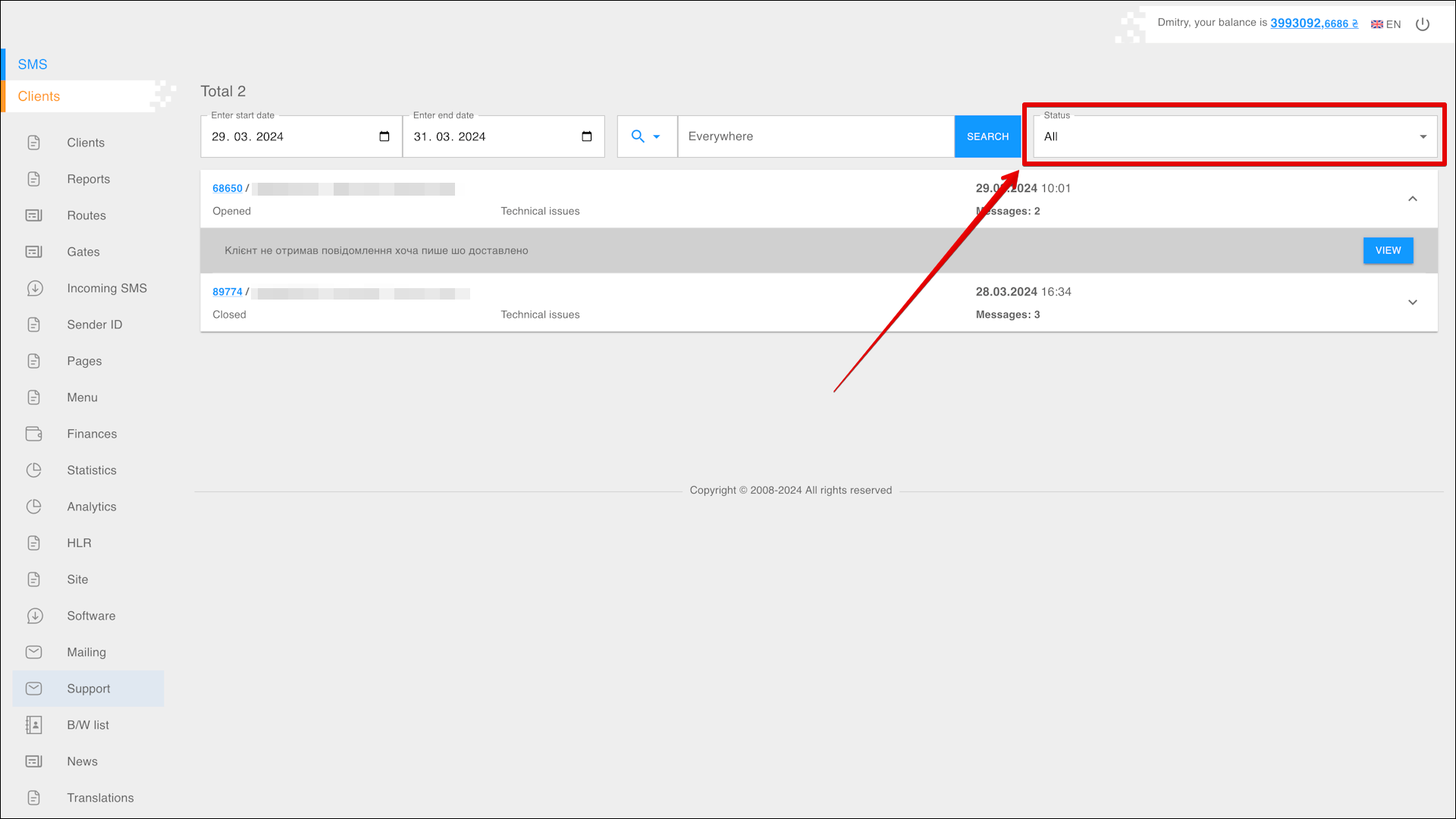Click the Statistics pie chart icon
This screenshot has height=819, width=1456.
(x=34, y=470)
